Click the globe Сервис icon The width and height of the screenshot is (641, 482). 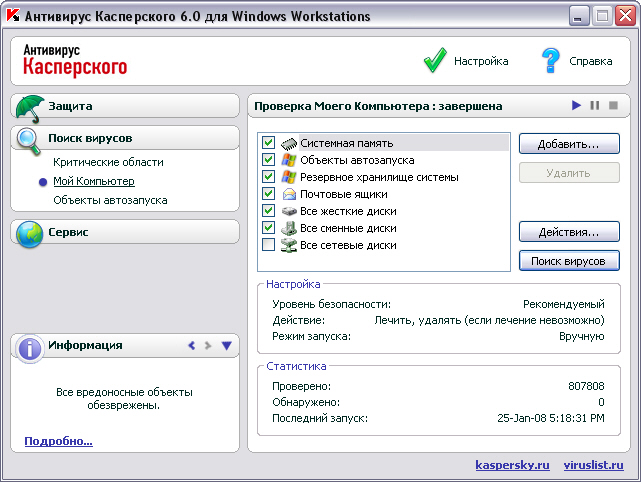pos(29,234)
